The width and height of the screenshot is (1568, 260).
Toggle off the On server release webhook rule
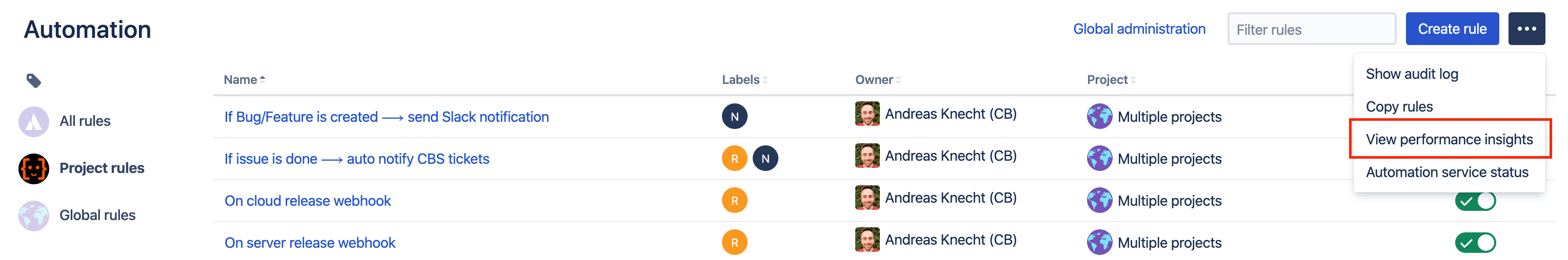click(x=1474, y=243)
